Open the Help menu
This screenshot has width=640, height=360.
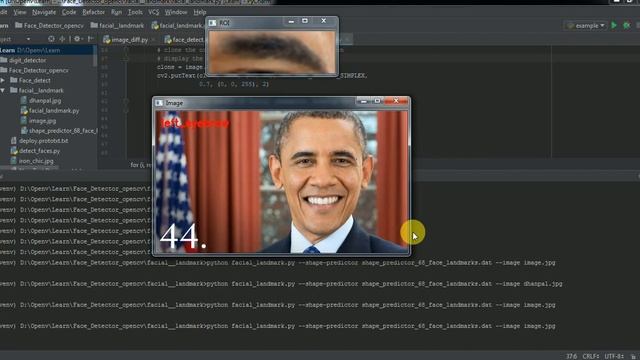[200, 12]
